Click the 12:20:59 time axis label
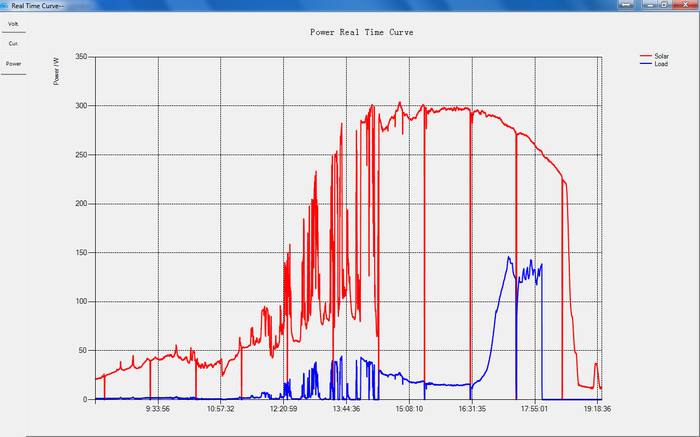Viewport: 700px width, 437px height. pyautogui.click(x=283, y=408)
